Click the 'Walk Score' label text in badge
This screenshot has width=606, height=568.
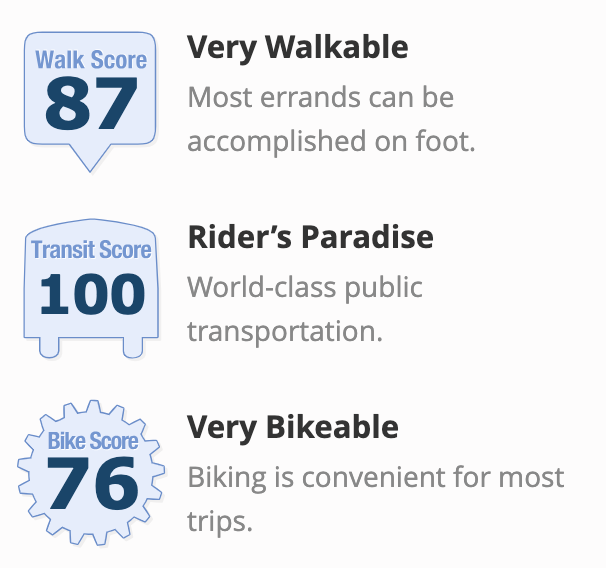click(x=91, y=60)
